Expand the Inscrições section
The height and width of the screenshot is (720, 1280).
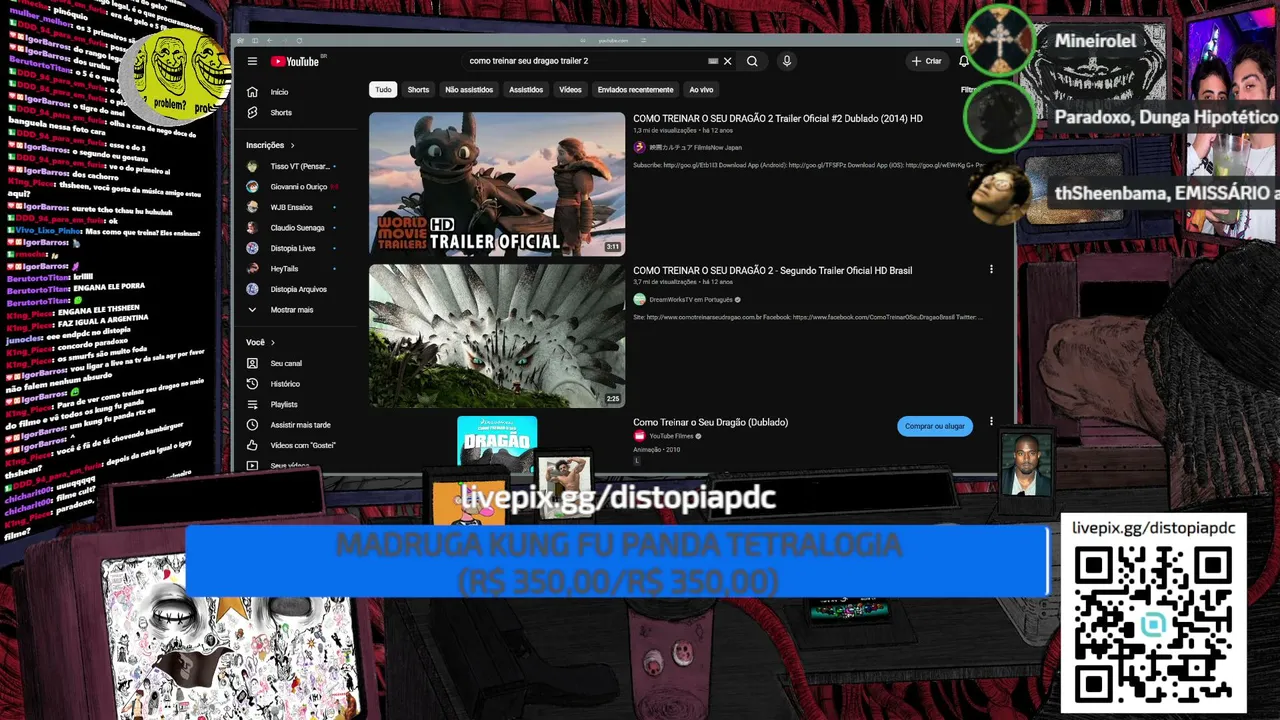point(269,145)
